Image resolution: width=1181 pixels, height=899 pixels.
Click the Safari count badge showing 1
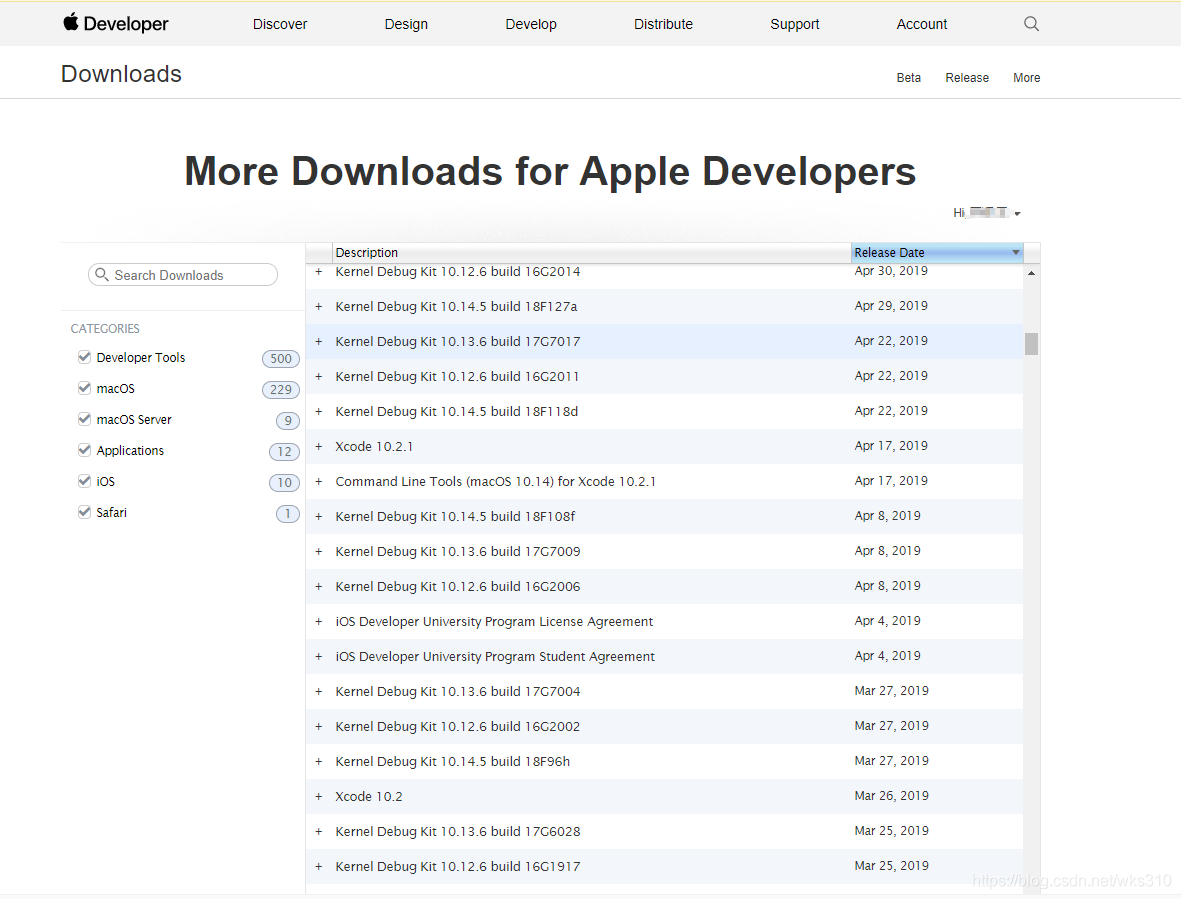click(287, 513)
